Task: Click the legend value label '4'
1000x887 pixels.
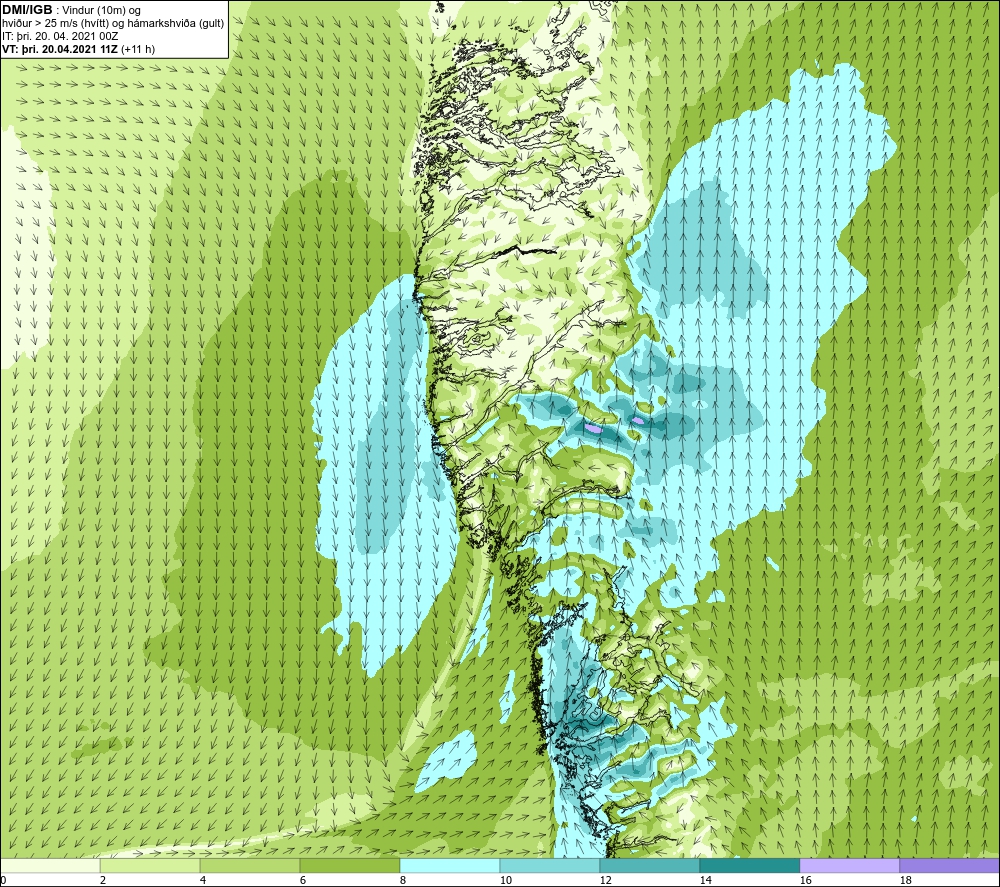Action: pyautogui.click(x=203, y=881)
